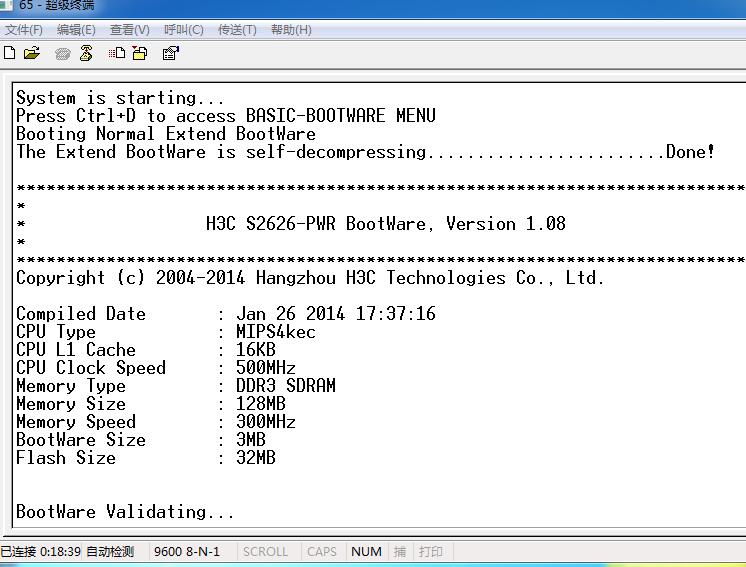Viewport: 746px width, 567px height.
Task: Click the Receive file toolbar icon
Action: click(140, 53)
